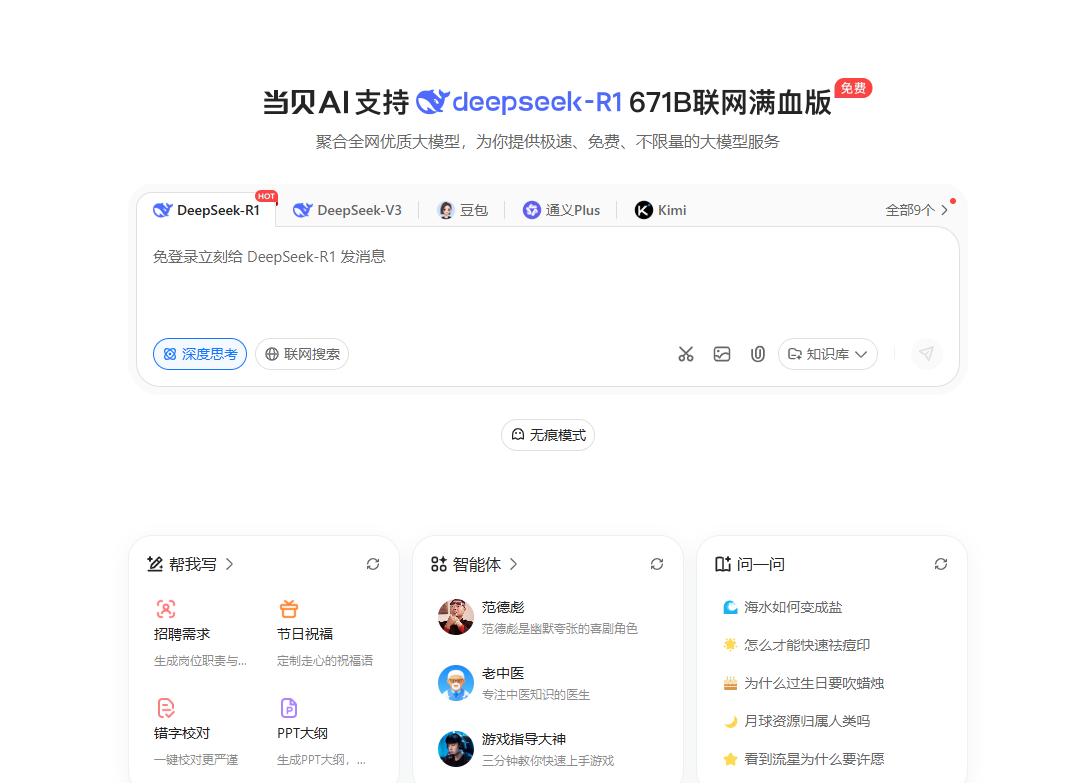Click the deepseek whale logo in headline
The width and height of the screenshot is (1065, 783).
pos(432,102)
